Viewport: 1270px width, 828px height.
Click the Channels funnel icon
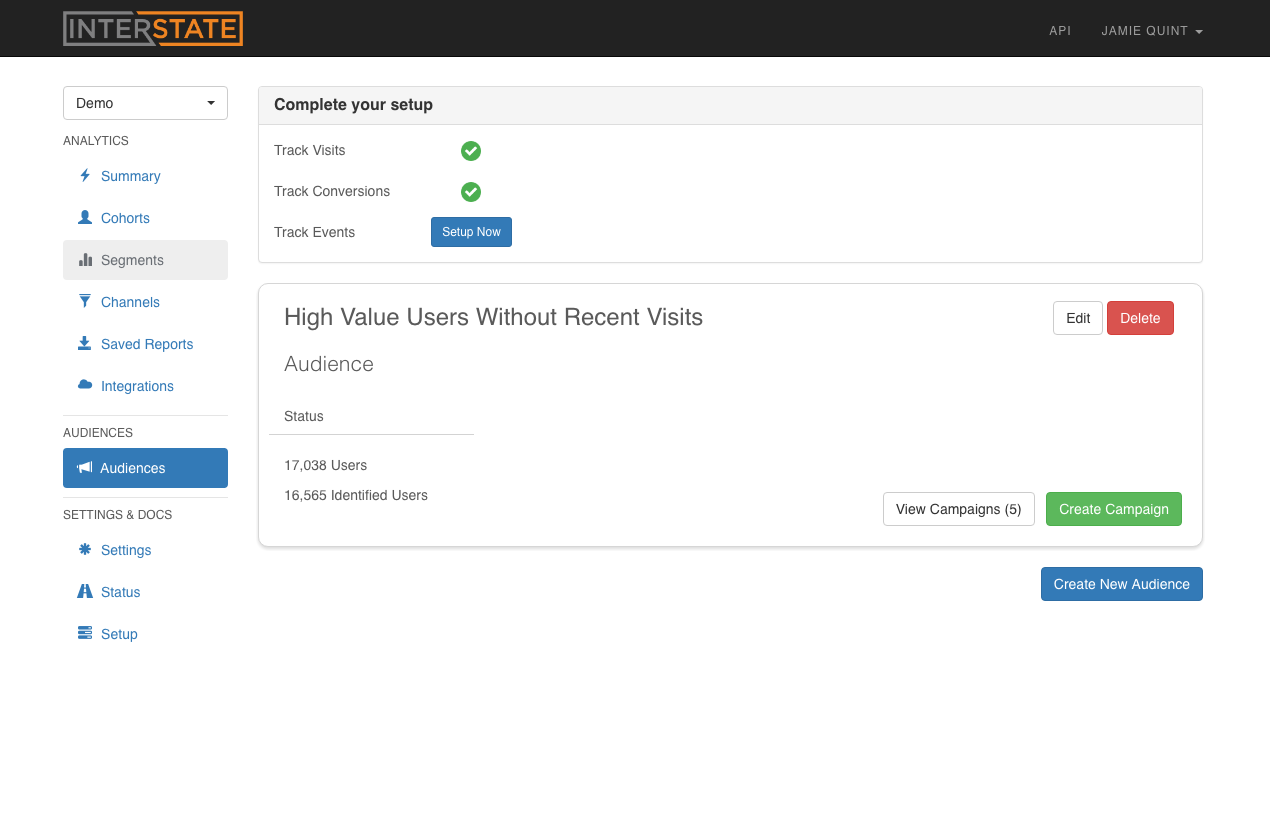(x=85, y=302)
